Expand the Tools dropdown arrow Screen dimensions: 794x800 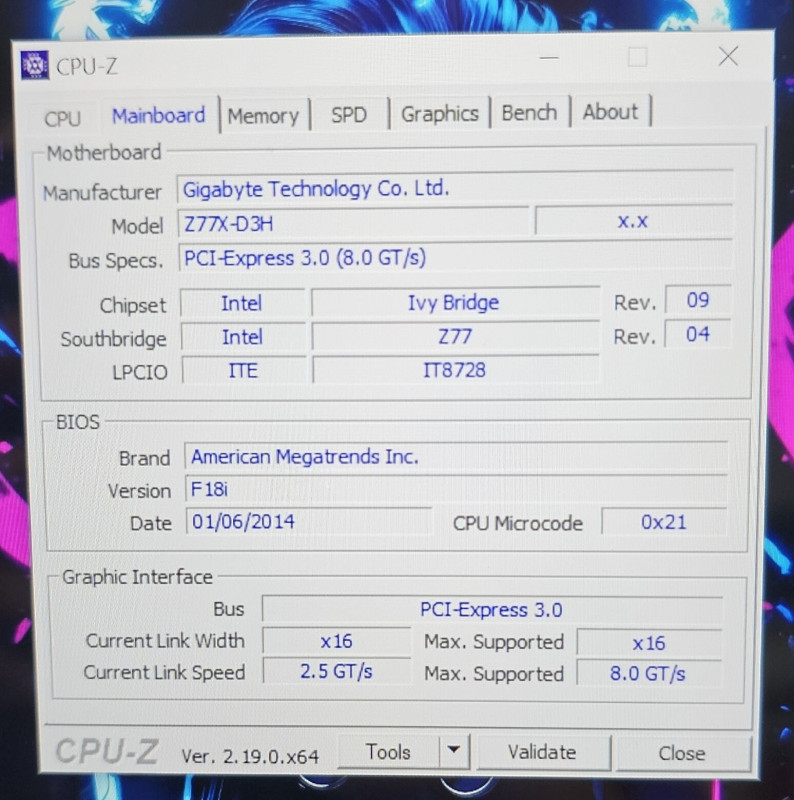pyautogui.click(x=454, y=751)
